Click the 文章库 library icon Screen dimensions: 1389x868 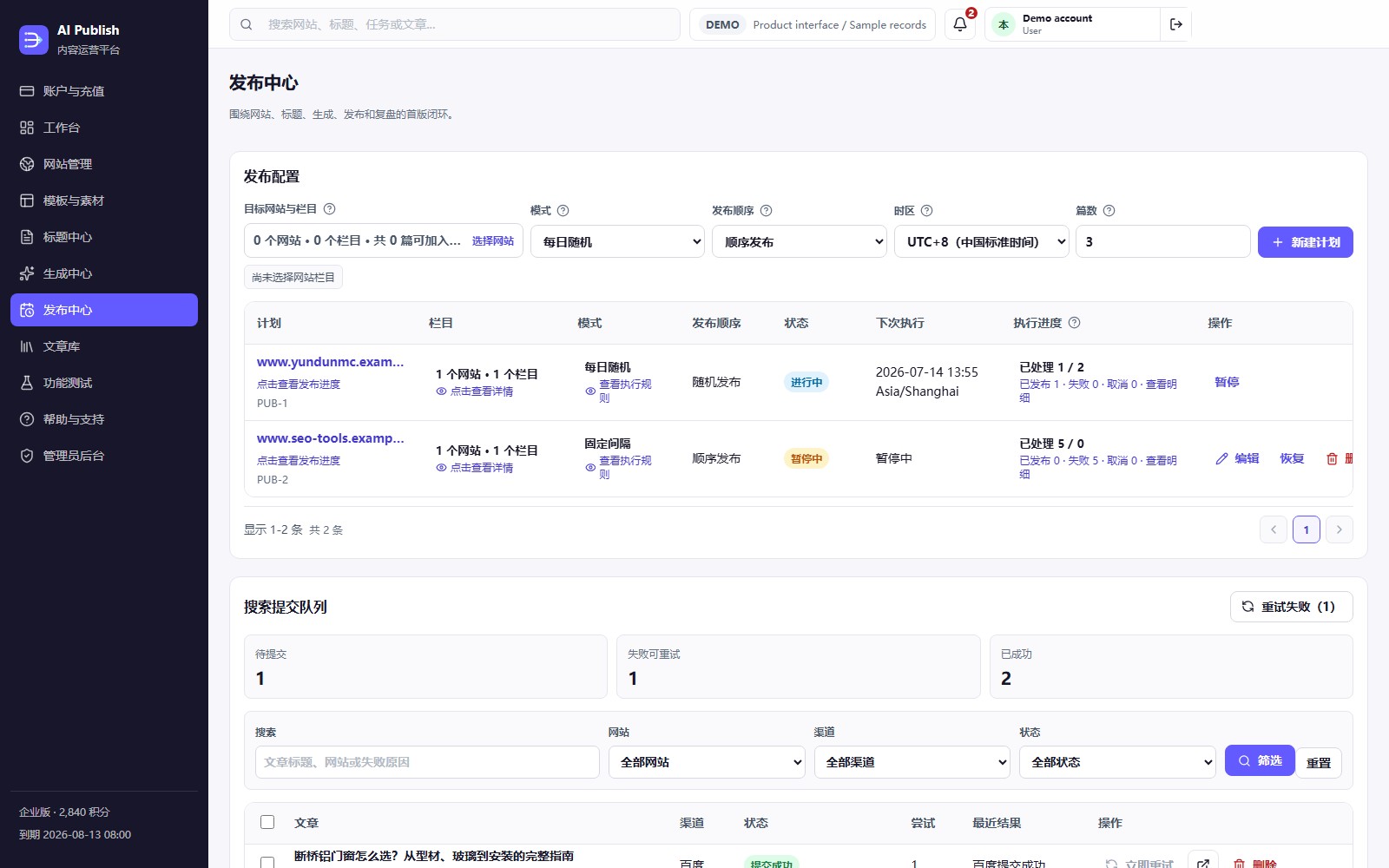(27, 346)
